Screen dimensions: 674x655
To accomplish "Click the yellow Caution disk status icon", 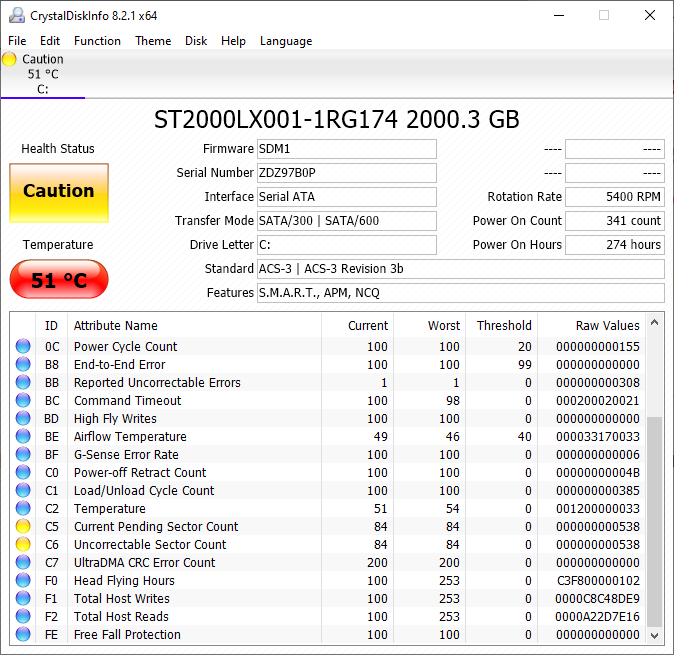I will pos(9,59).
